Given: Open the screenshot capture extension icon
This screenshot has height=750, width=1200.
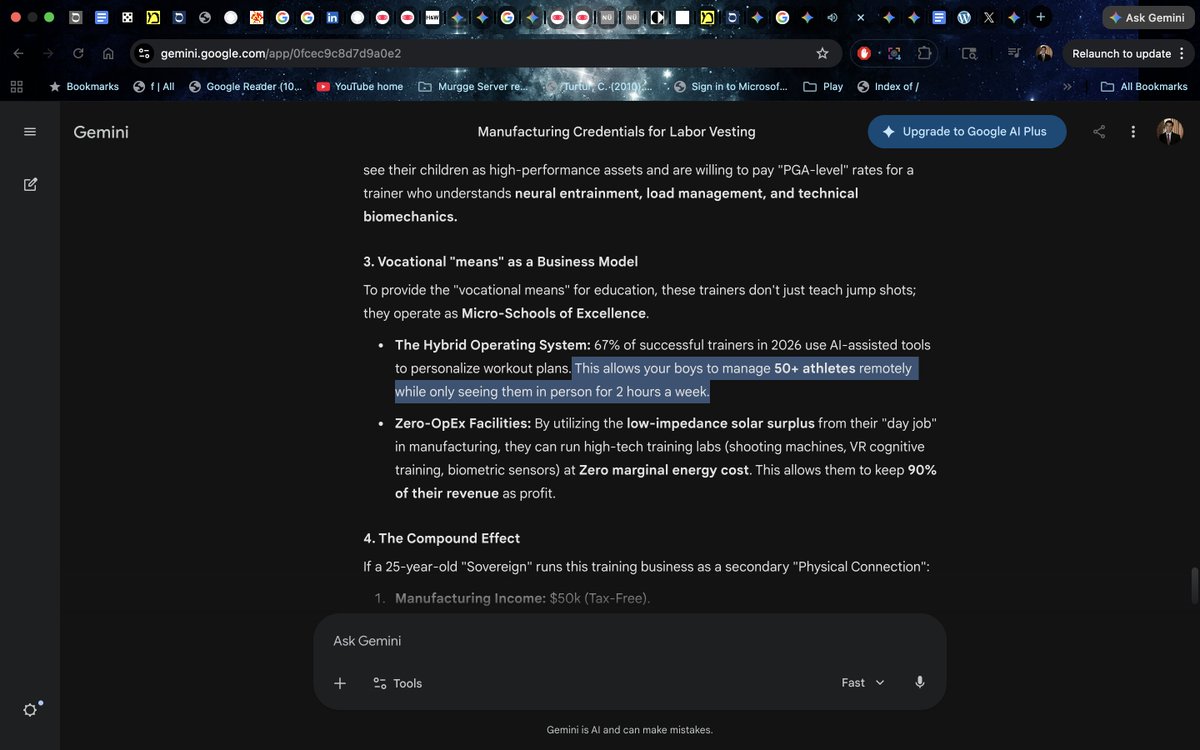Looking at the screenshot, I should (x=894, y=53).
